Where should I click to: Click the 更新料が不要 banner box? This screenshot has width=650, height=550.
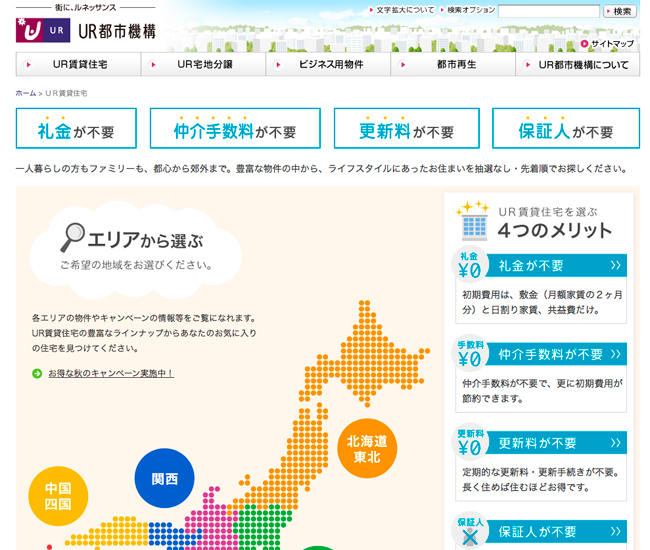tap(407, 128)
